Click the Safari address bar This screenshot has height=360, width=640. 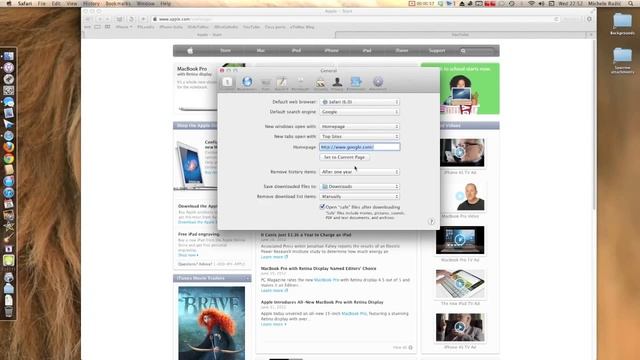[355, 19]
